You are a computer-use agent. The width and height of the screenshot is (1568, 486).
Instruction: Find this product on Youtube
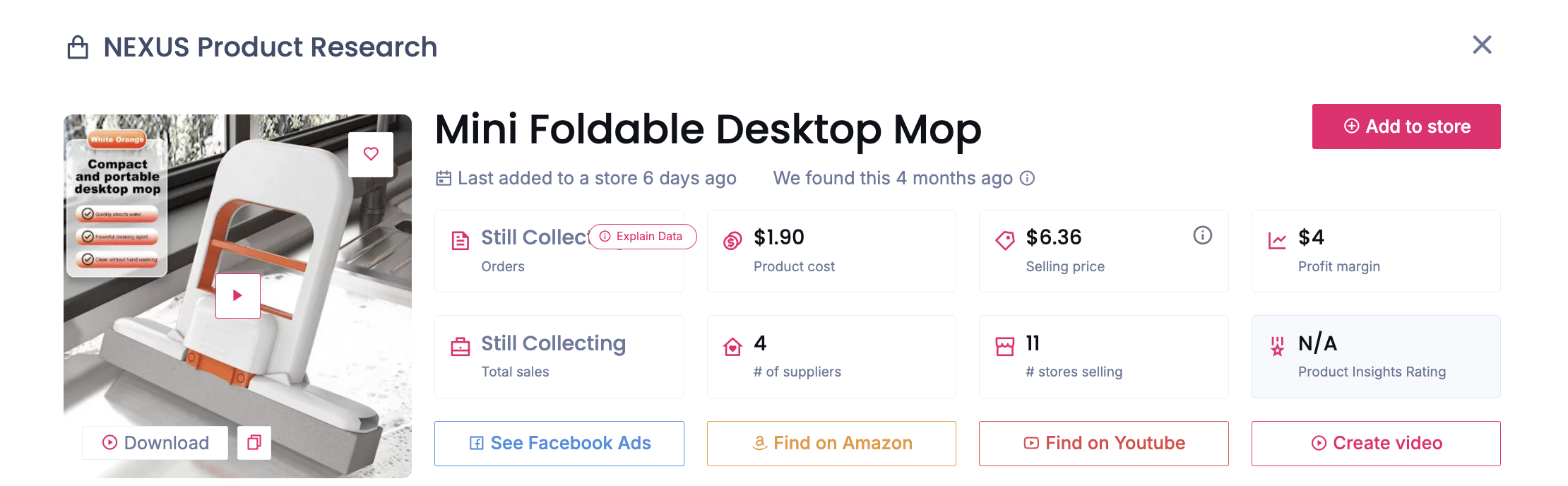click(x=1103, y=443)
